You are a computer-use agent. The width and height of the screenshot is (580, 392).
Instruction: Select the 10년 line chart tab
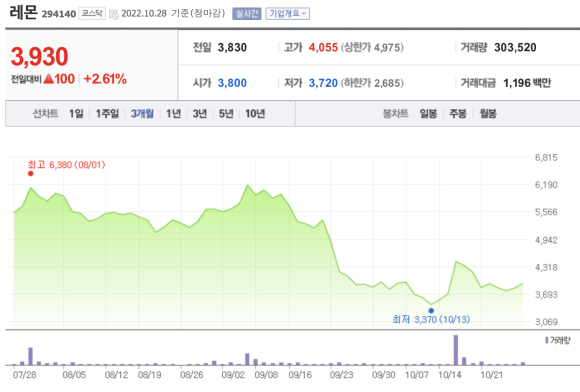tap(255, 114)
